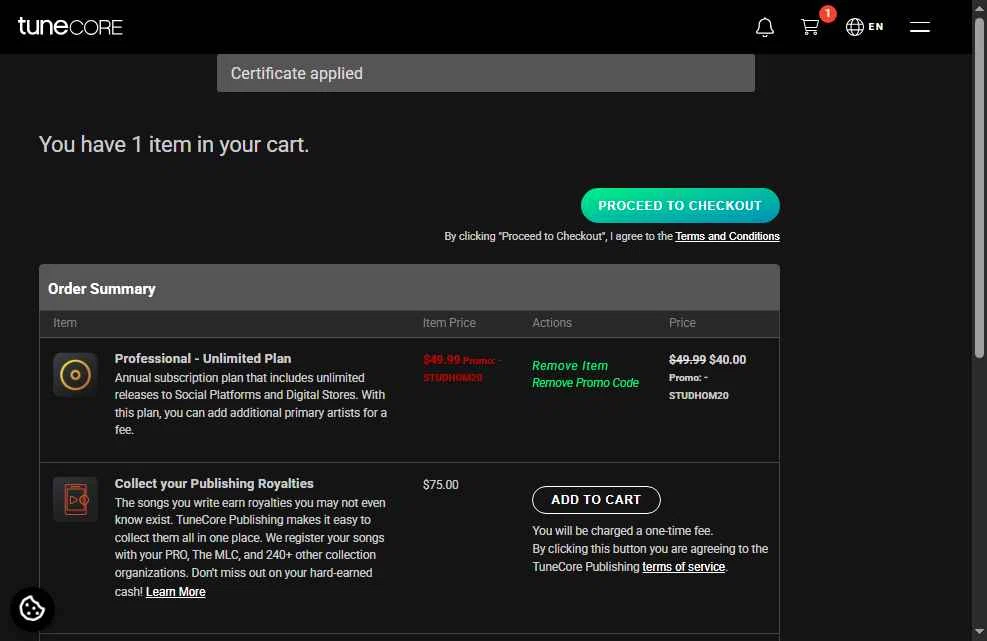This screenshot has width=987, height=641.
Task: Click the Order Summary heading
Action: click(x=101, y=288)
